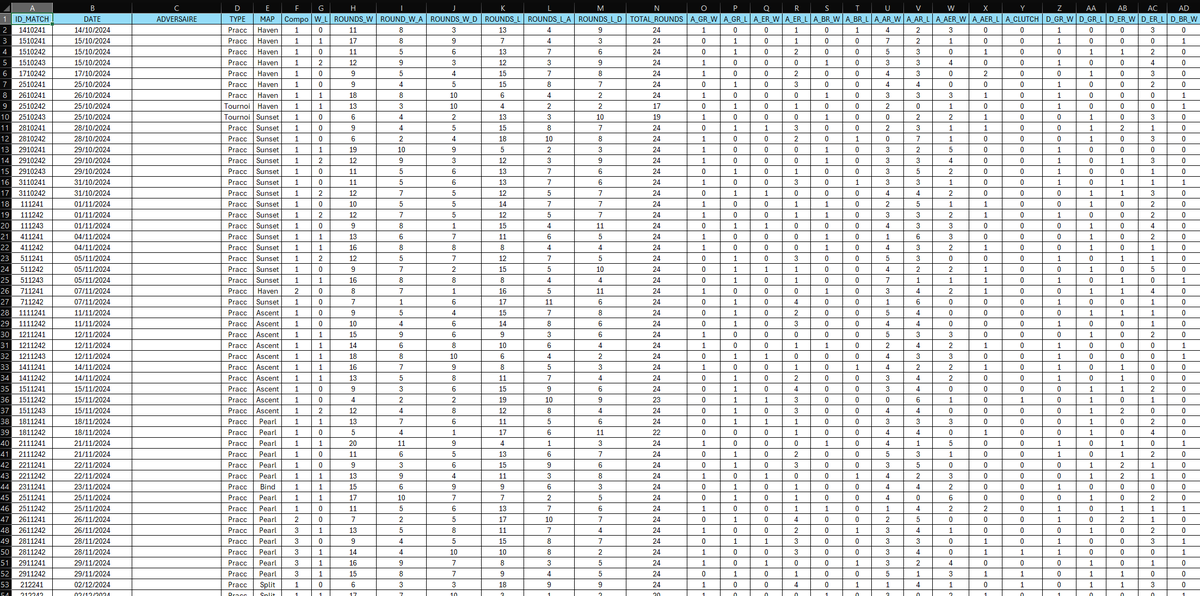The height and width of the screenshot is (596, 1200).
Task: Click the date cell 23/11/2024
Action: 92,486
